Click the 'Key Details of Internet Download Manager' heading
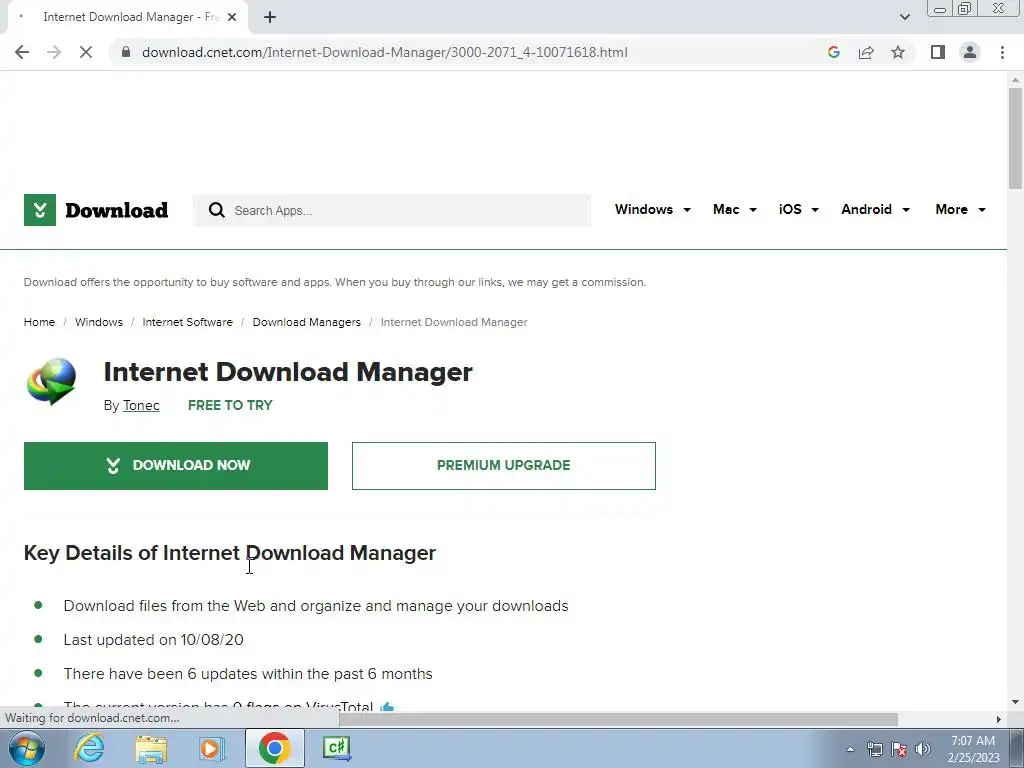This screenshot has height=768, width=1024. click(230, 553)
